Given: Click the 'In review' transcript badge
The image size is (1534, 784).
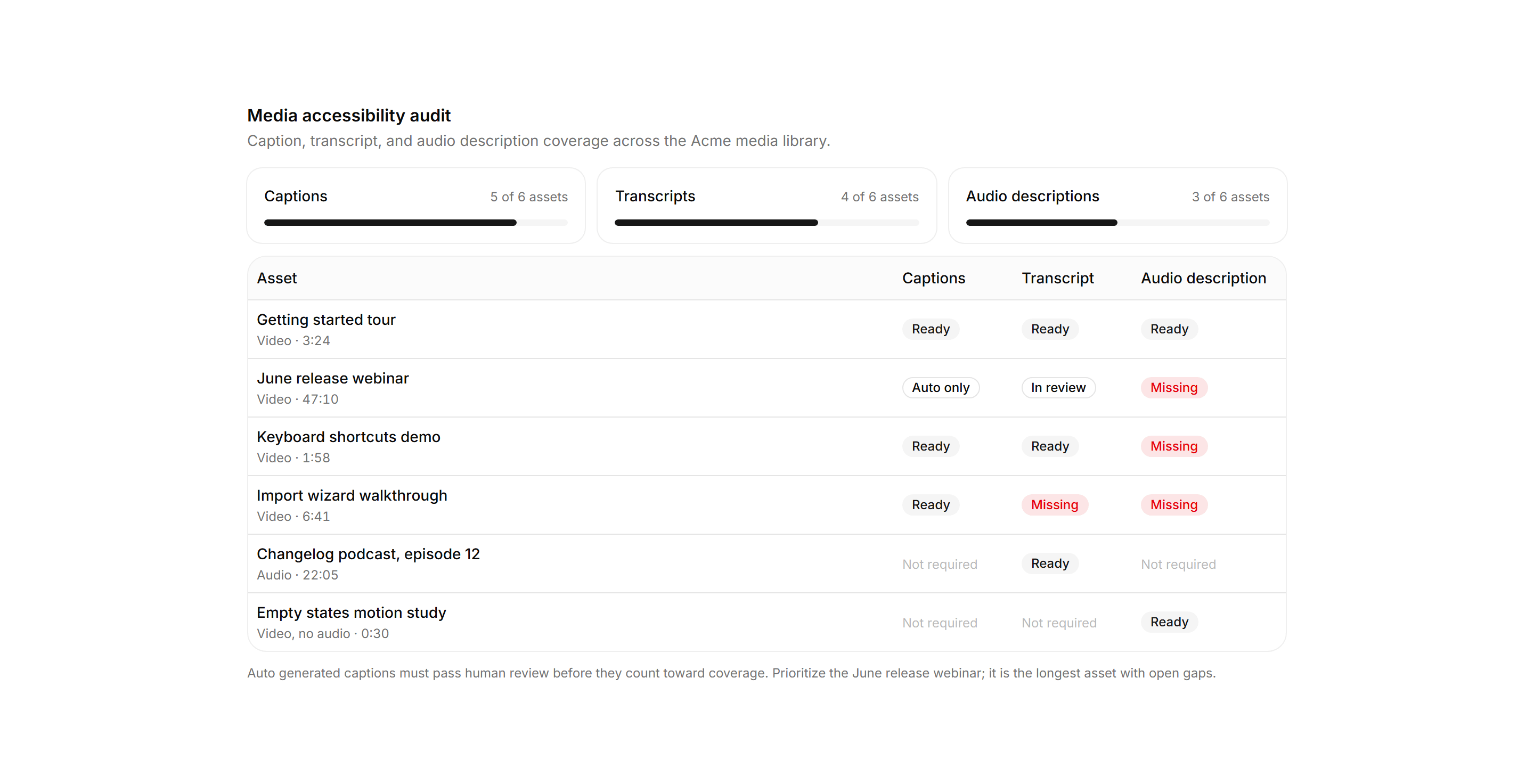Looking at the screenshot, I should click(x=1058, y=388).
